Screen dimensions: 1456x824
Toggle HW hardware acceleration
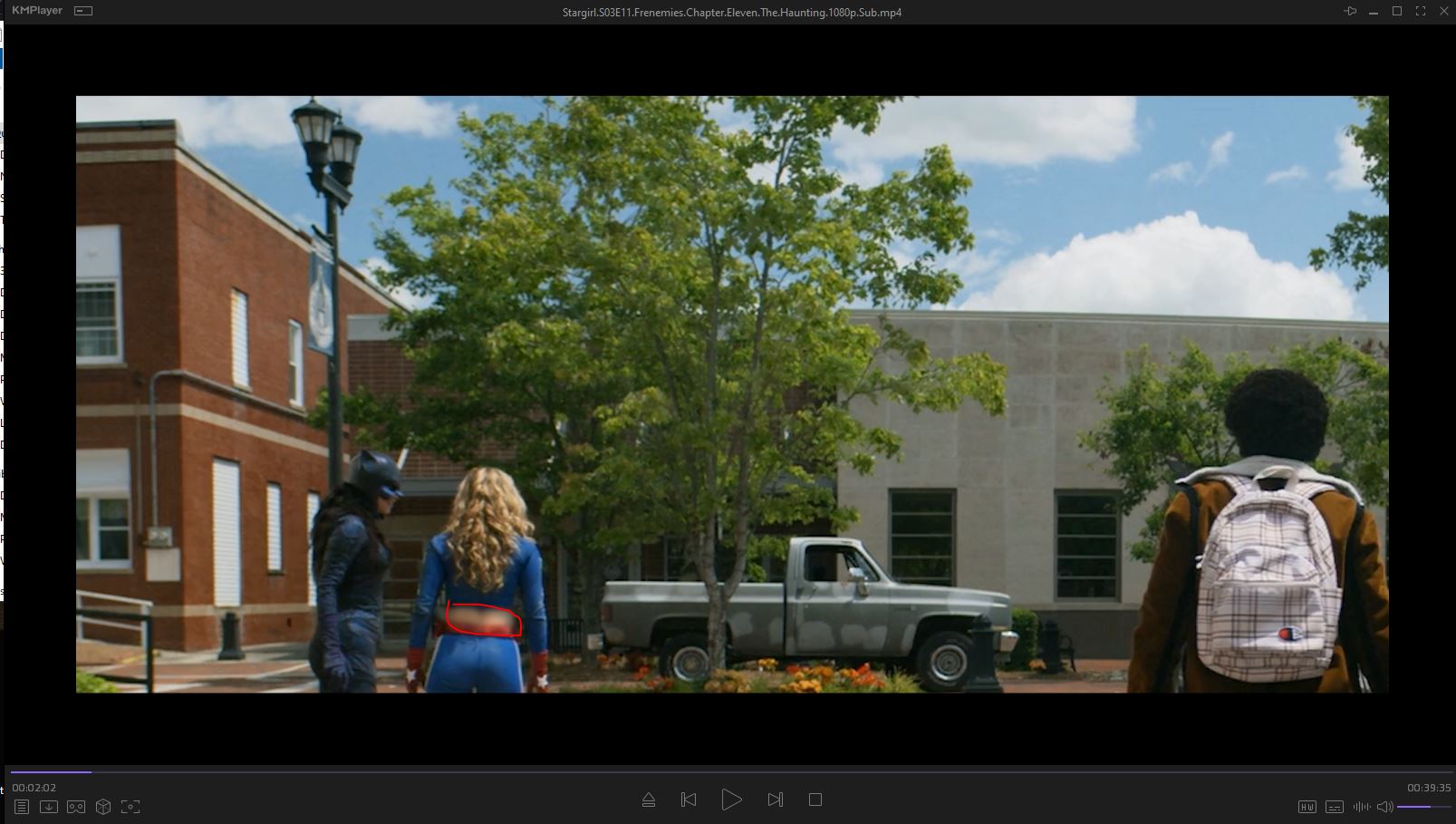(x=1307, y=807)
